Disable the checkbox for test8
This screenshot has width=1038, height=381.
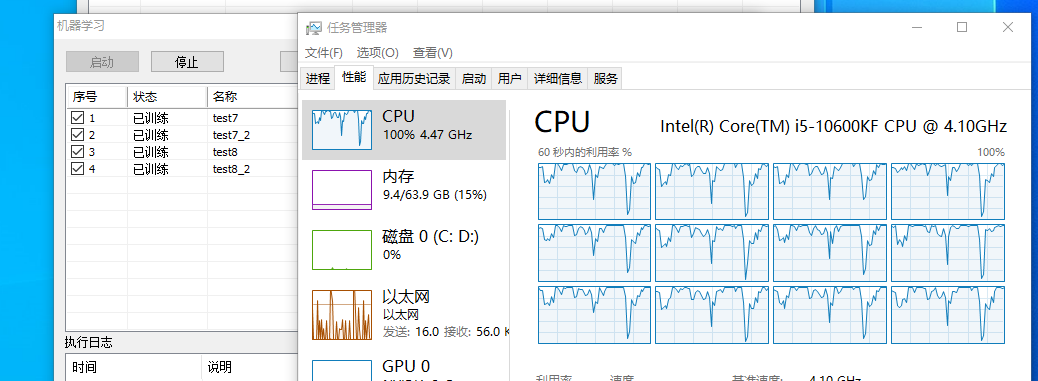coord(77,151)
